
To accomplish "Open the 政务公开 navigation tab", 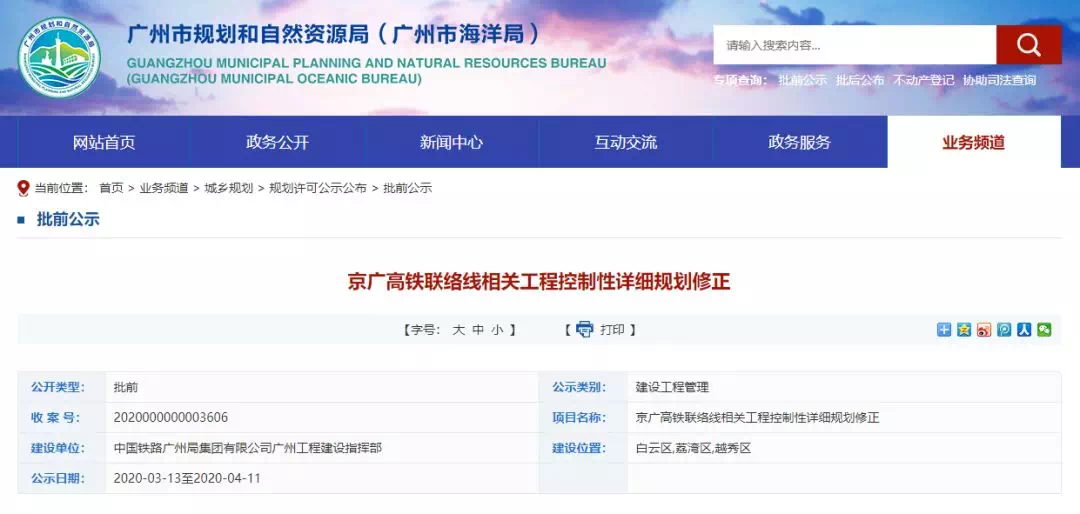I will [x=278, y=142].
